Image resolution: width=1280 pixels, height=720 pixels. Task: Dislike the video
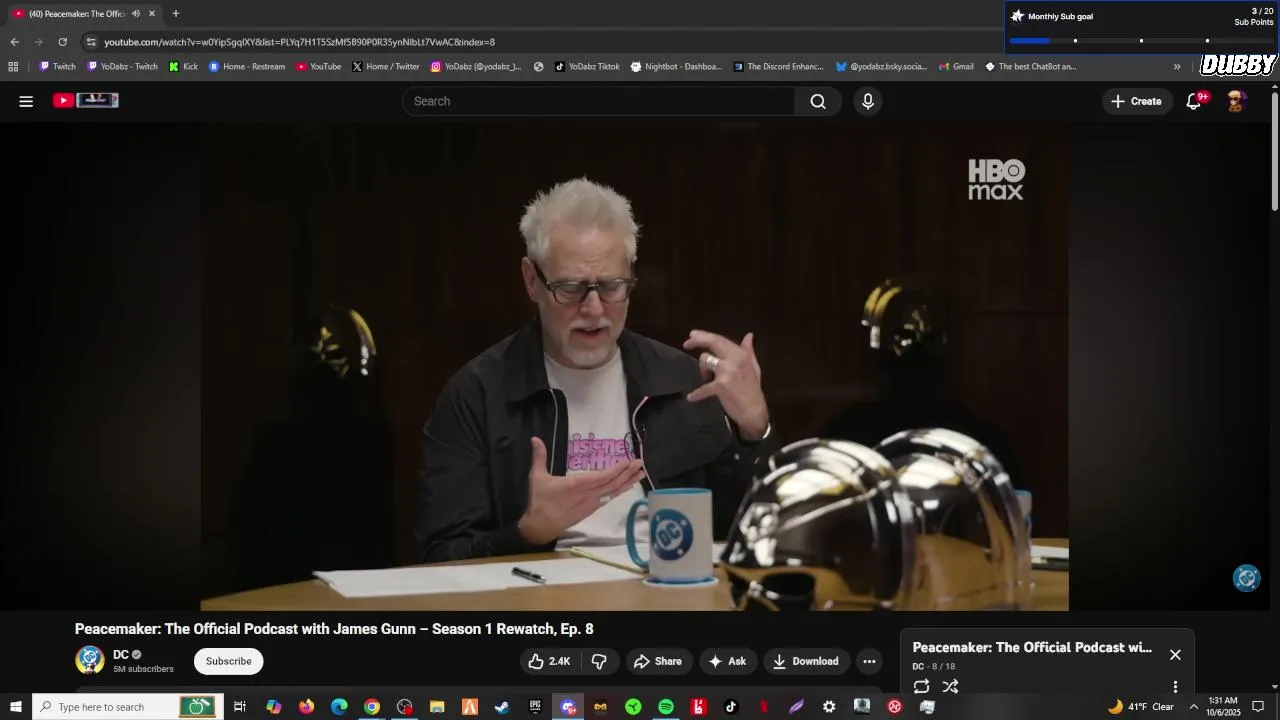click(599, 661)
